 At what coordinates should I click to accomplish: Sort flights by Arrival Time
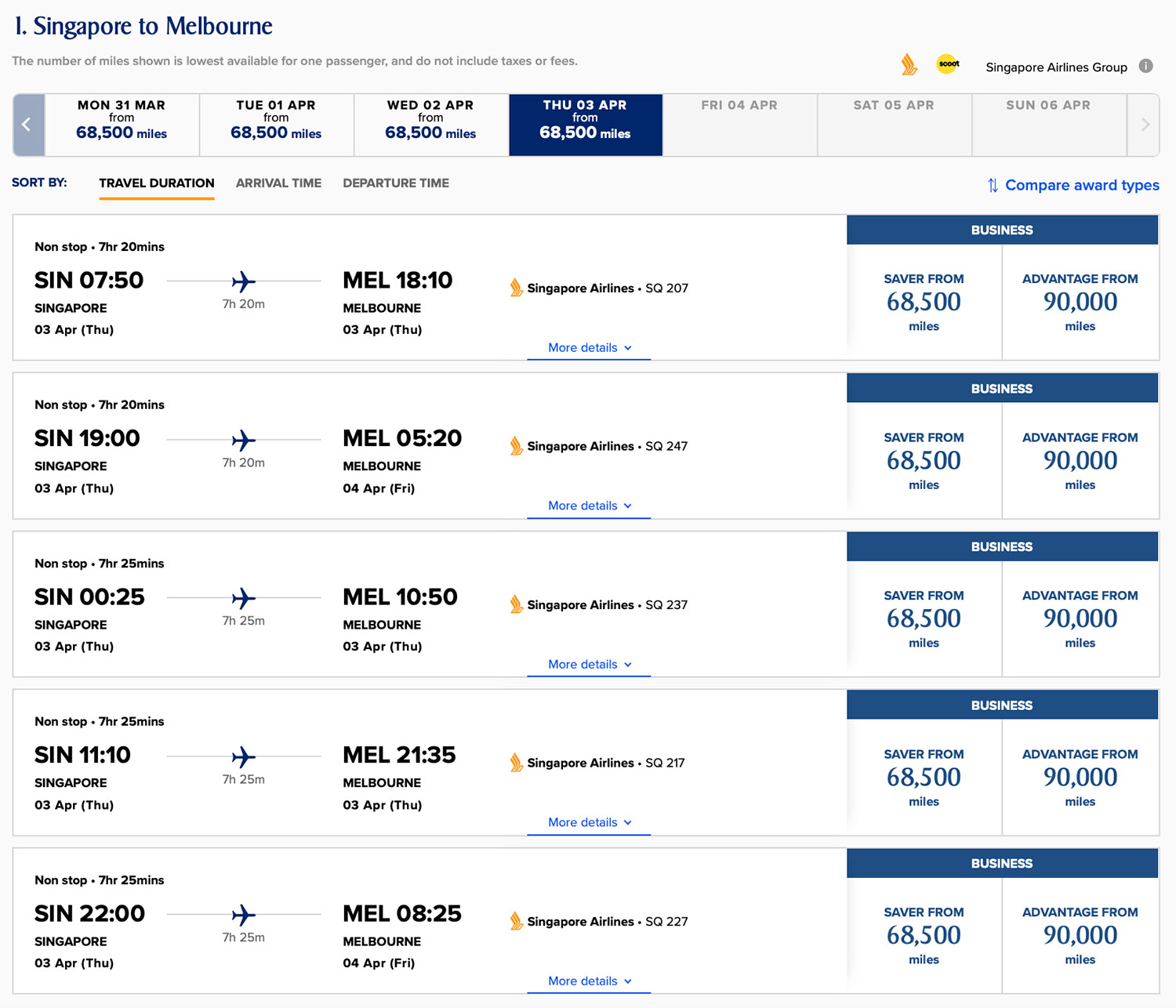[x=278, y=183]
